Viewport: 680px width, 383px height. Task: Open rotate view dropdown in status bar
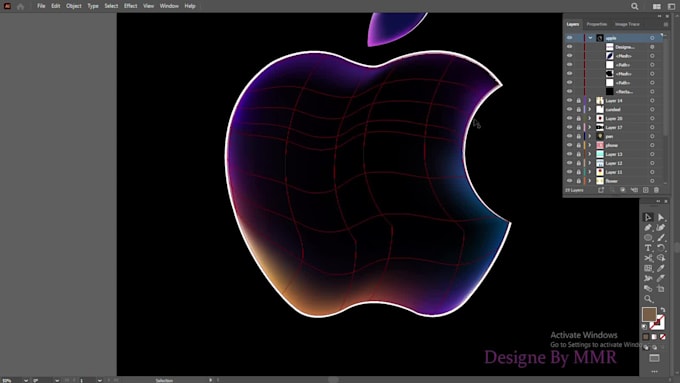57,380
